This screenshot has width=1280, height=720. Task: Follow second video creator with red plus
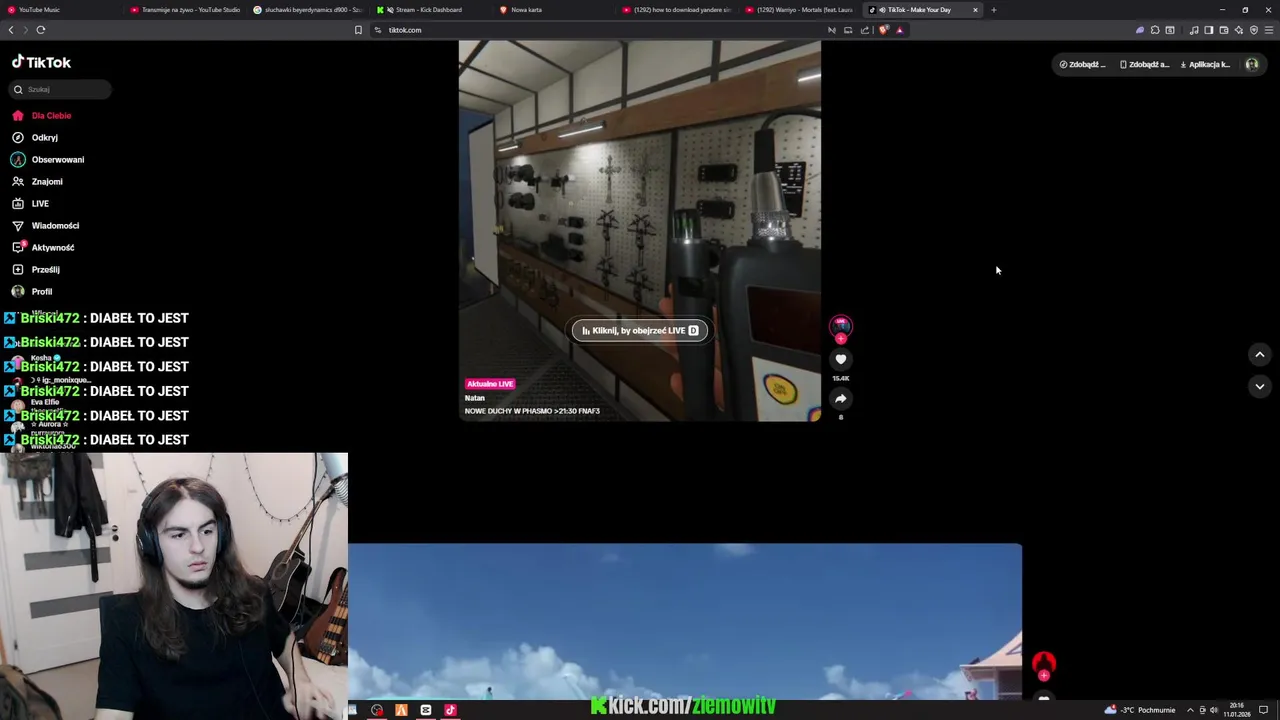(1044, 676)
